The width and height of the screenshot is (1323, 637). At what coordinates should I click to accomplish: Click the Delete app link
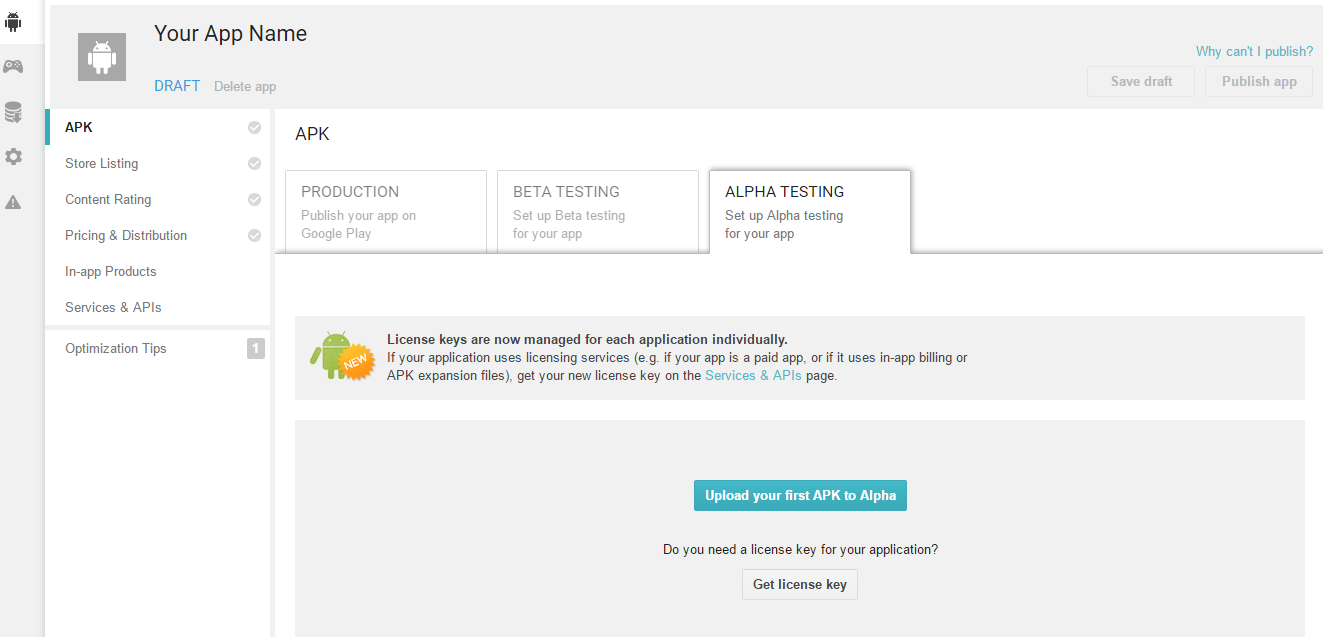(x=245, y=87)
